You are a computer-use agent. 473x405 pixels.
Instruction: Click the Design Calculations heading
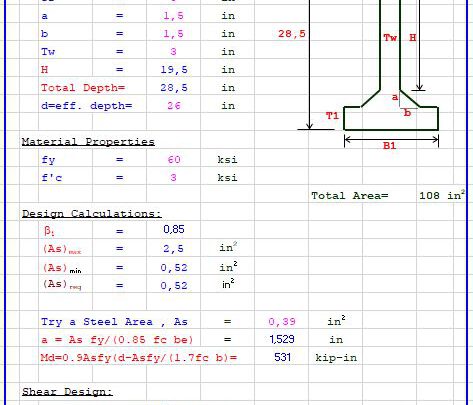(92, 214)
